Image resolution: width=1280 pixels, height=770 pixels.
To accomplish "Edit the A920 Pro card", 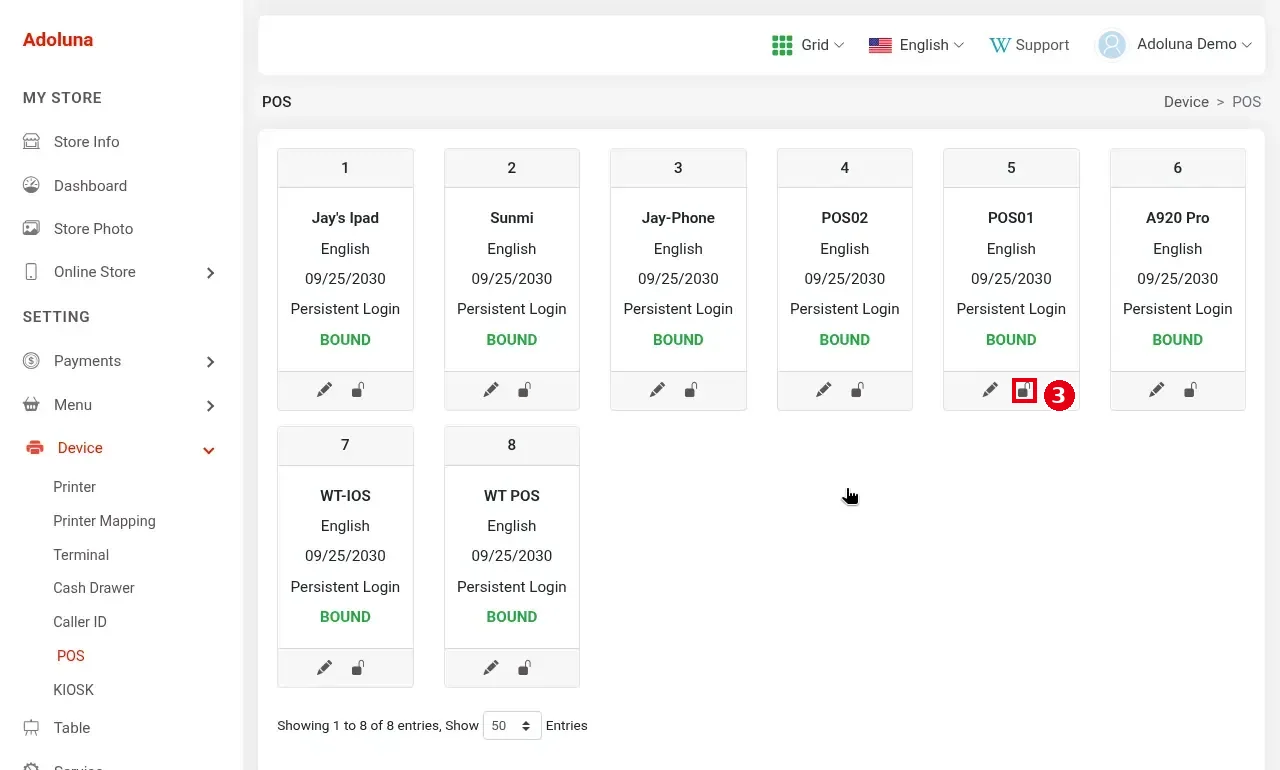I will pyautogui.click(x=1157, y=390).
